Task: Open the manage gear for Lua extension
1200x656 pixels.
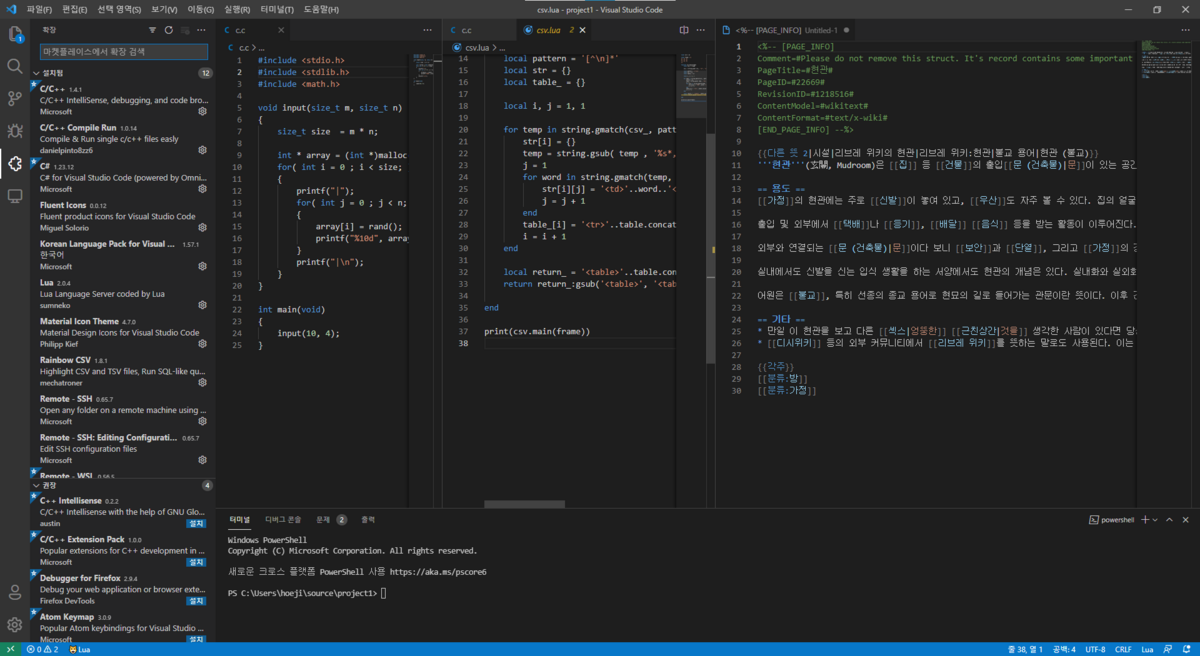Action: [x=203, y=305]
